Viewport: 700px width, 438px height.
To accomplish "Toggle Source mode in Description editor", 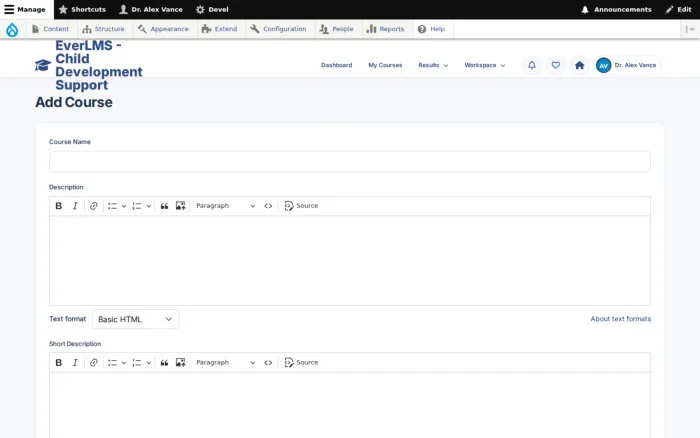I will coord(301,206).
